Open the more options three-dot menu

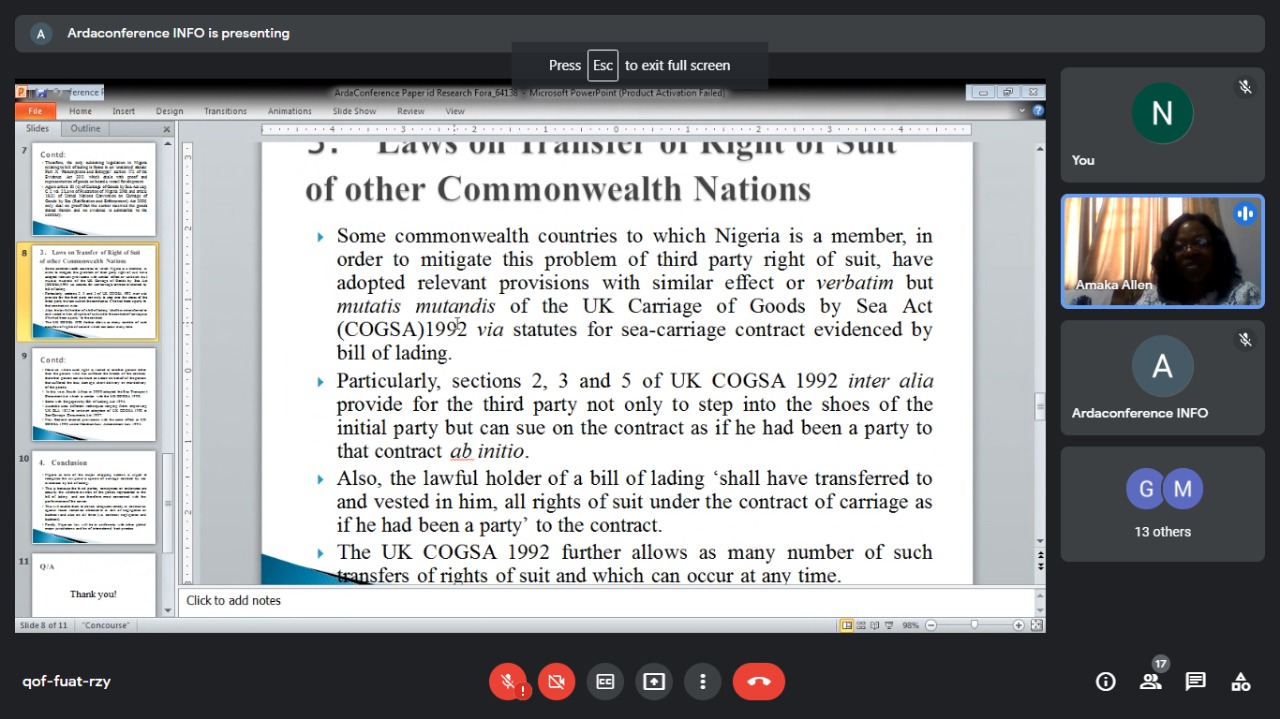click(x=703, y=681)
